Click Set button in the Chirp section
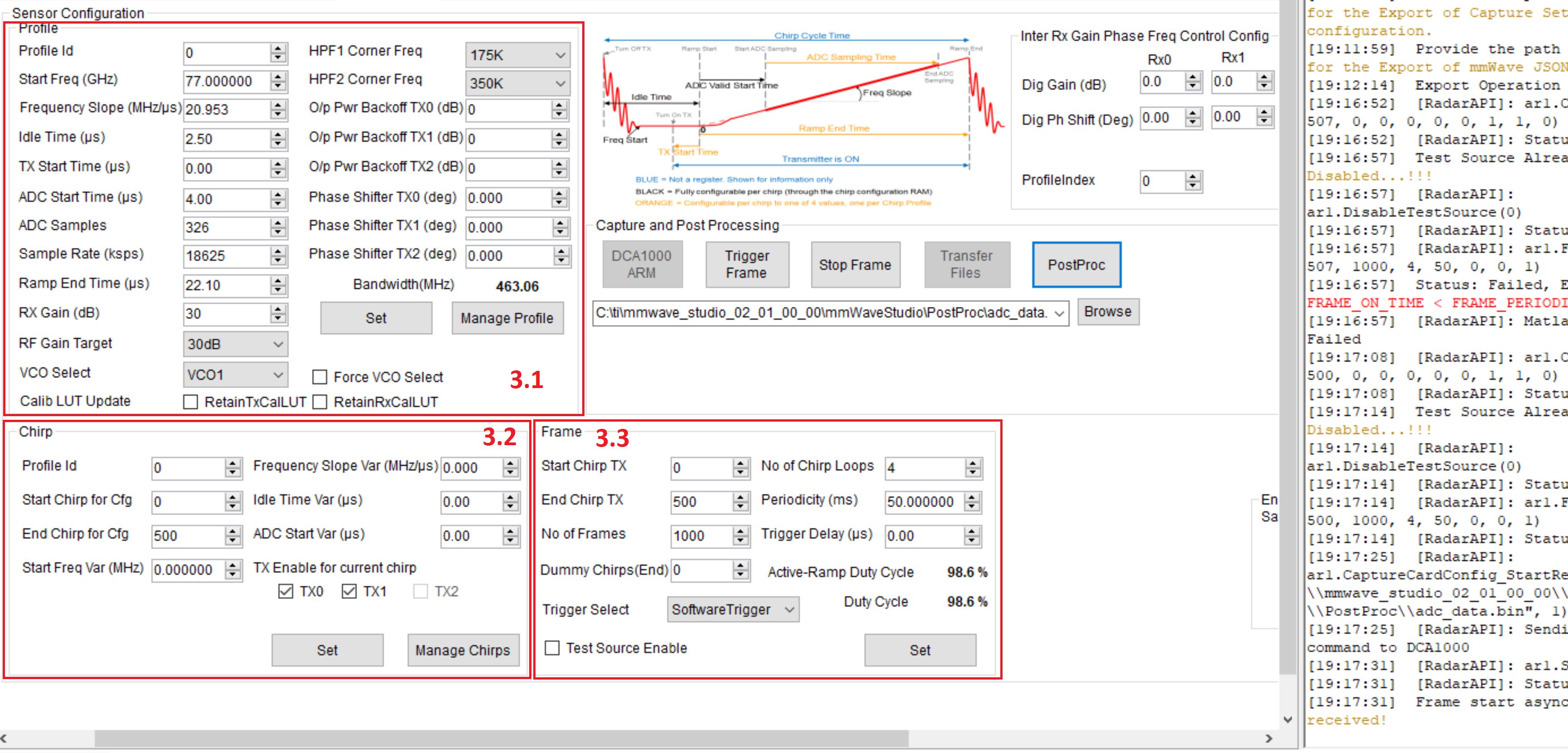Image resolution: width=1568 pixels, height=753 pixels. point(327,650)
